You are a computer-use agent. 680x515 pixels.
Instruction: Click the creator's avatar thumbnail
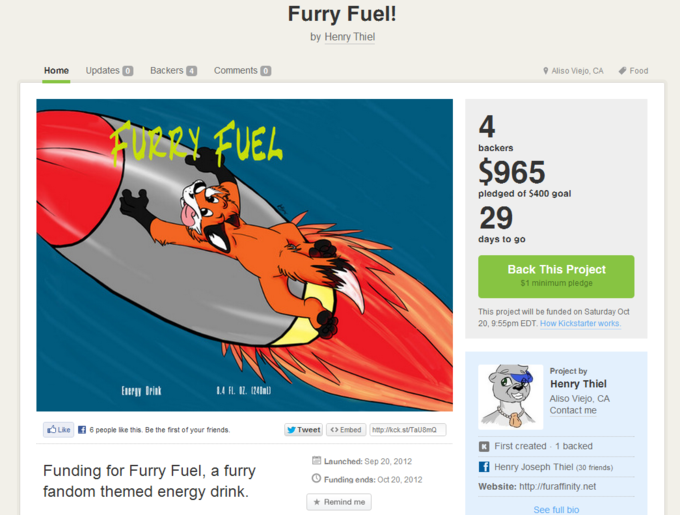click(x=510, y=397)
